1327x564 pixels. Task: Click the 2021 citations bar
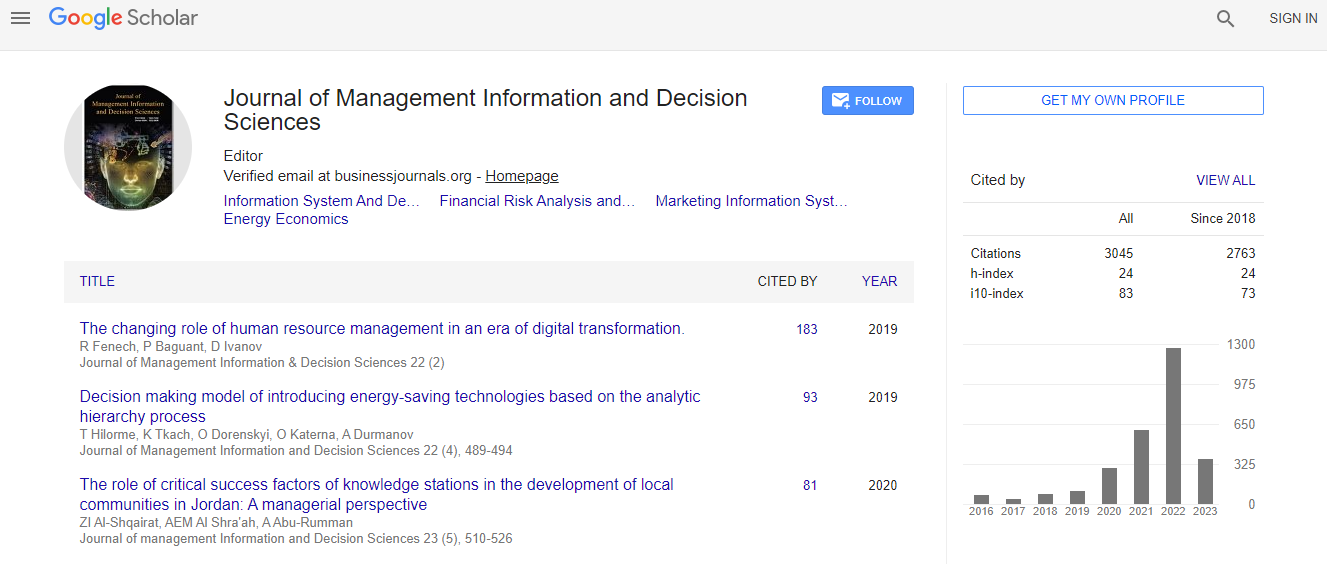tap(1141, 467)
